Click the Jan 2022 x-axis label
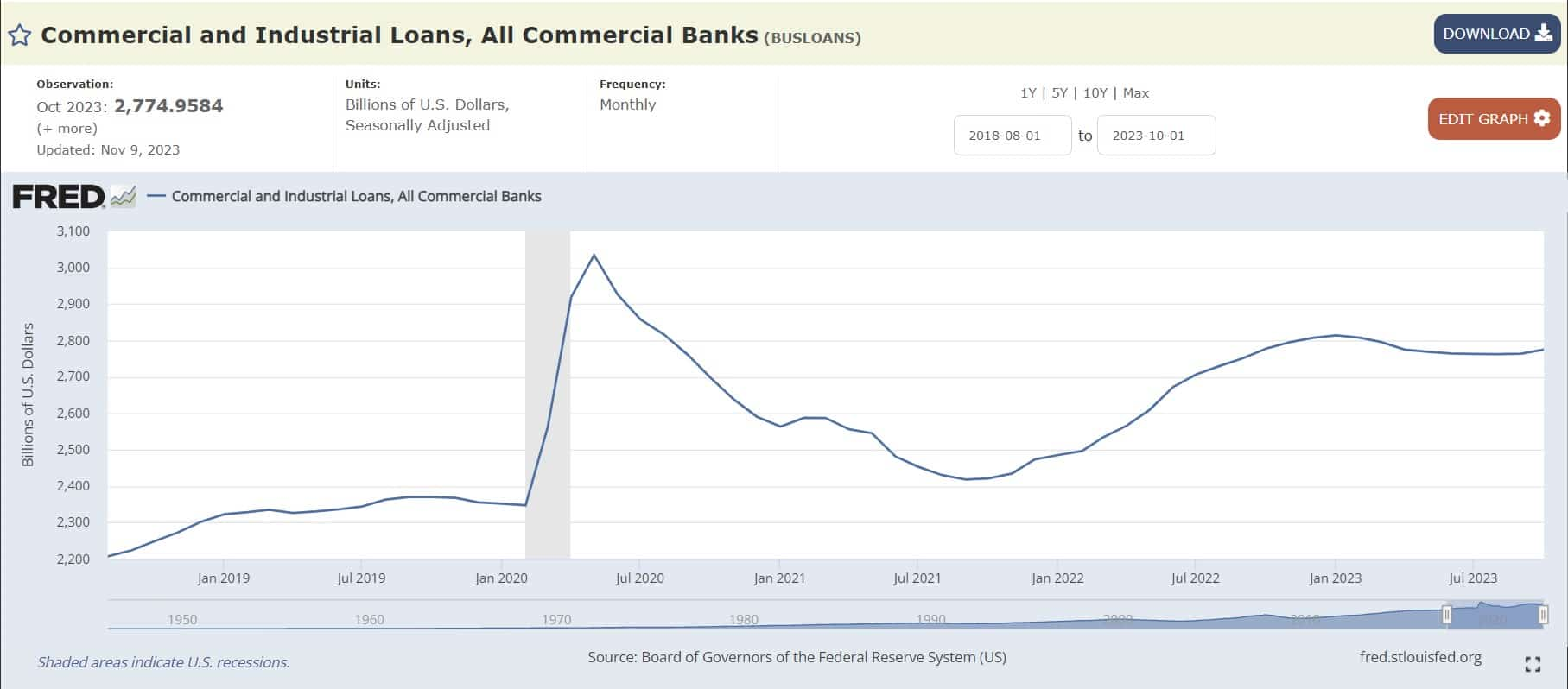Viewport: 1568px width, 689px height. [x=1057, y=578]
